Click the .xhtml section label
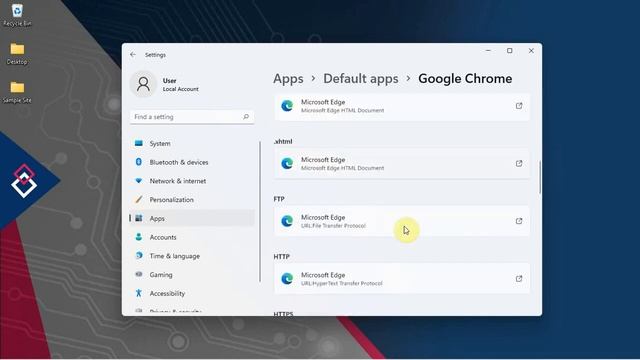 [x=283, y=141]
